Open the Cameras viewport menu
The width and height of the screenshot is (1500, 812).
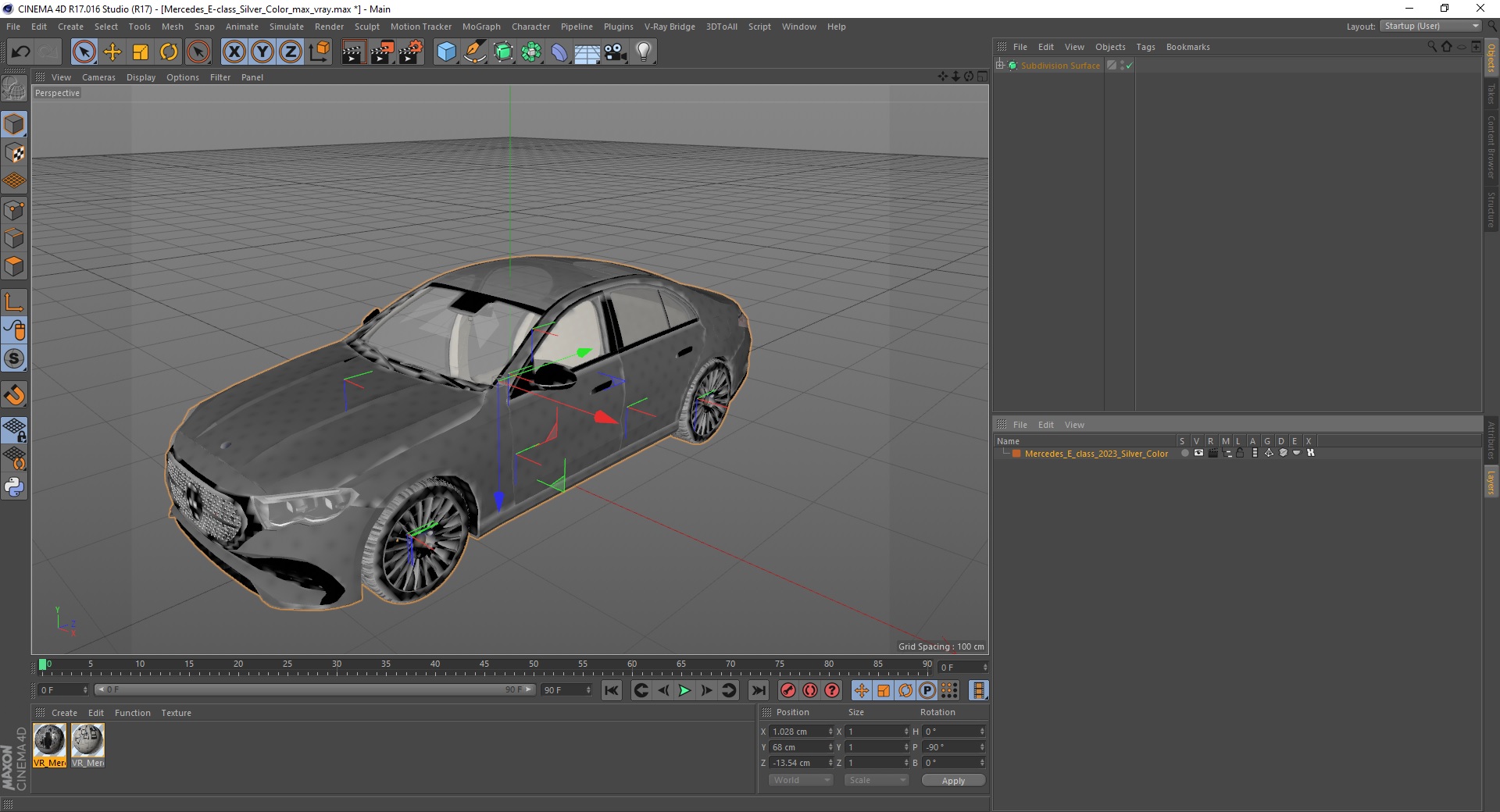(98, 77)
